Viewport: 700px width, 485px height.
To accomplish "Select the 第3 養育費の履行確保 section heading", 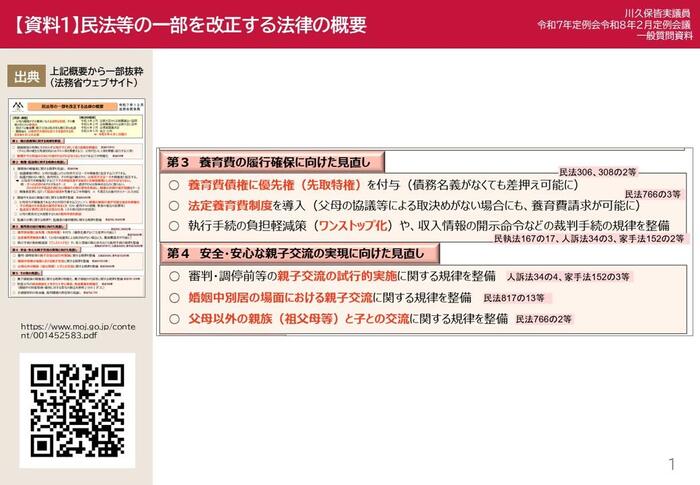I will point(270,163).
